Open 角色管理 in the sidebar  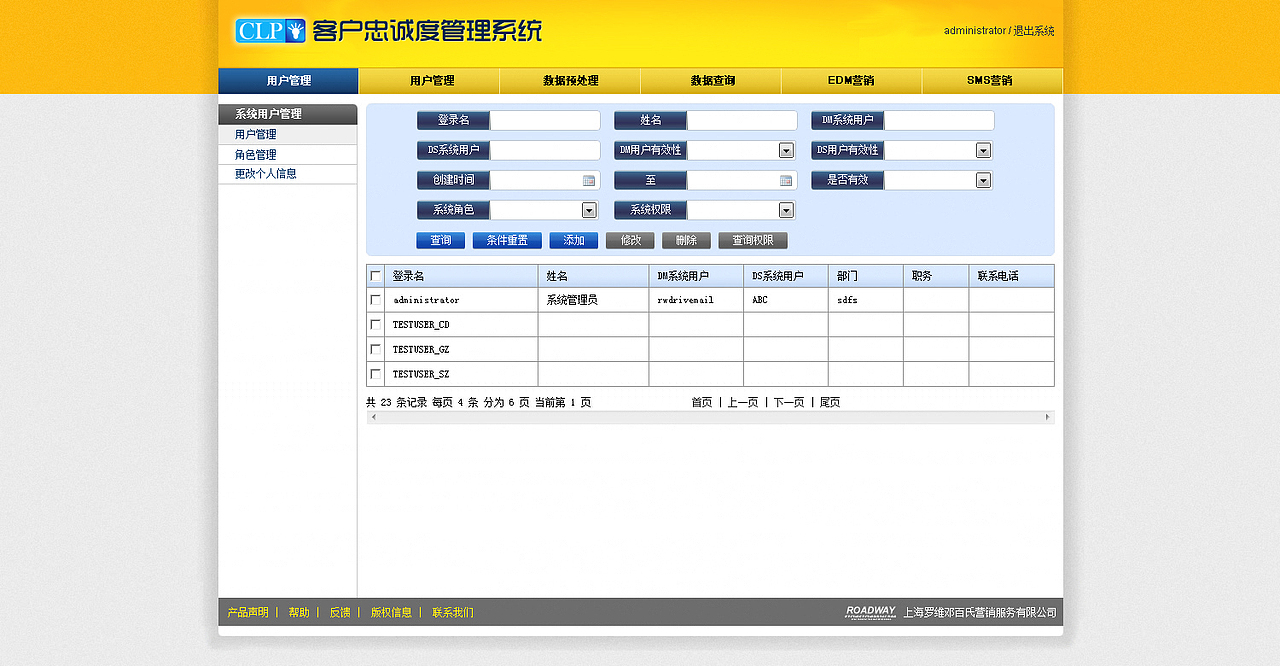(288, 155)
